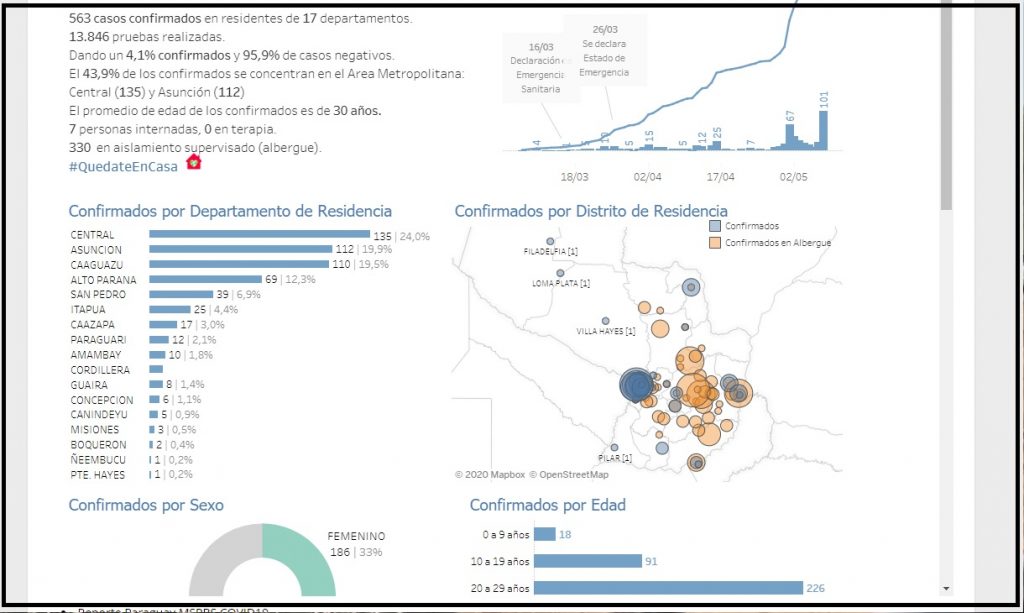Click the blue Confirmados legend square
This screenshot has height=613, width=1024.
pos(714,226)
